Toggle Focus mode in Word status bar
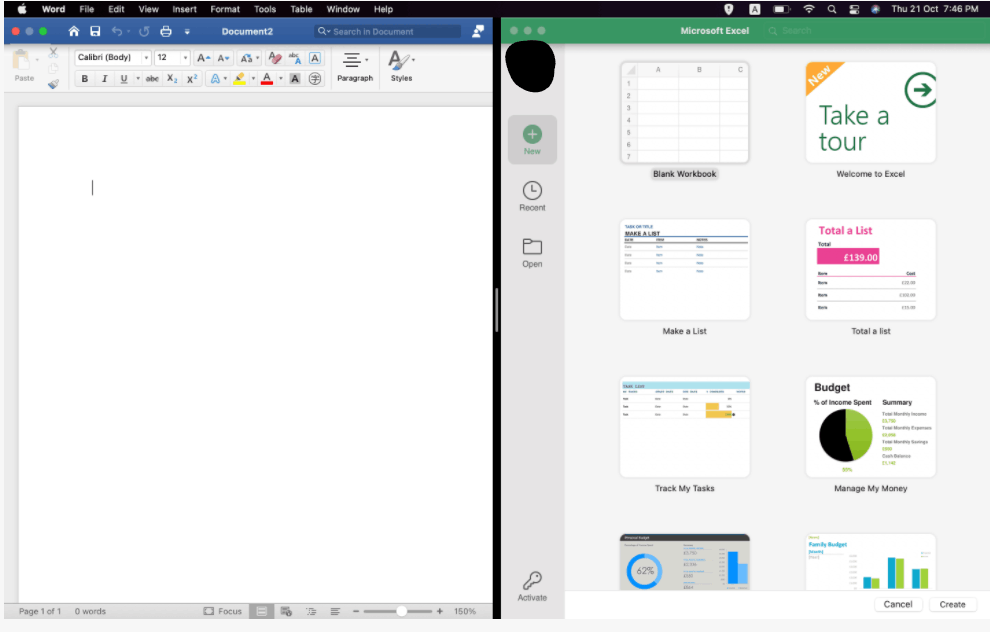The height and width of the screenshot is (632, 990). coord(223,611)
